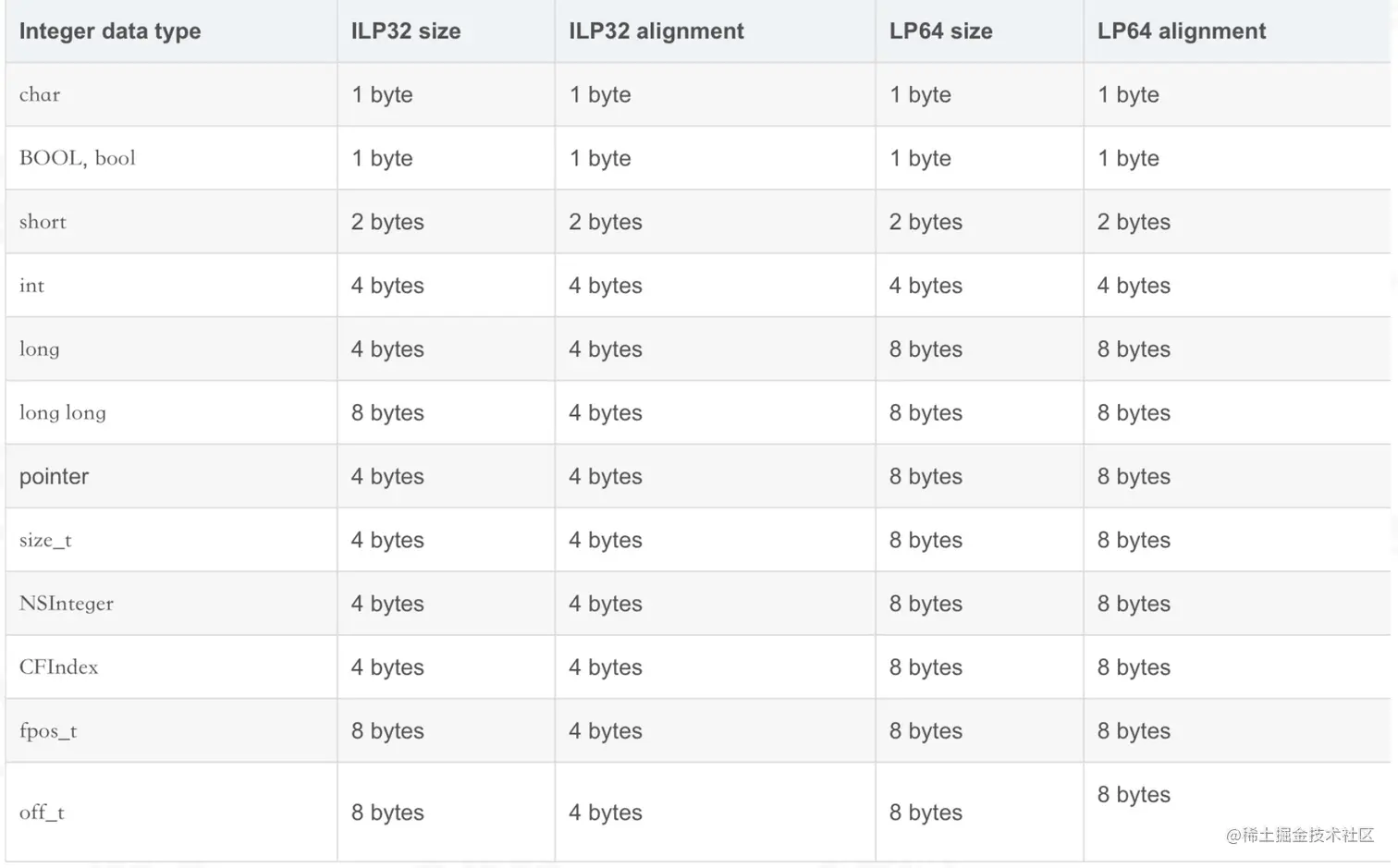Select the size_t row label
The width and height of the screenshot is (1398, 868).
tap(45, 541)
